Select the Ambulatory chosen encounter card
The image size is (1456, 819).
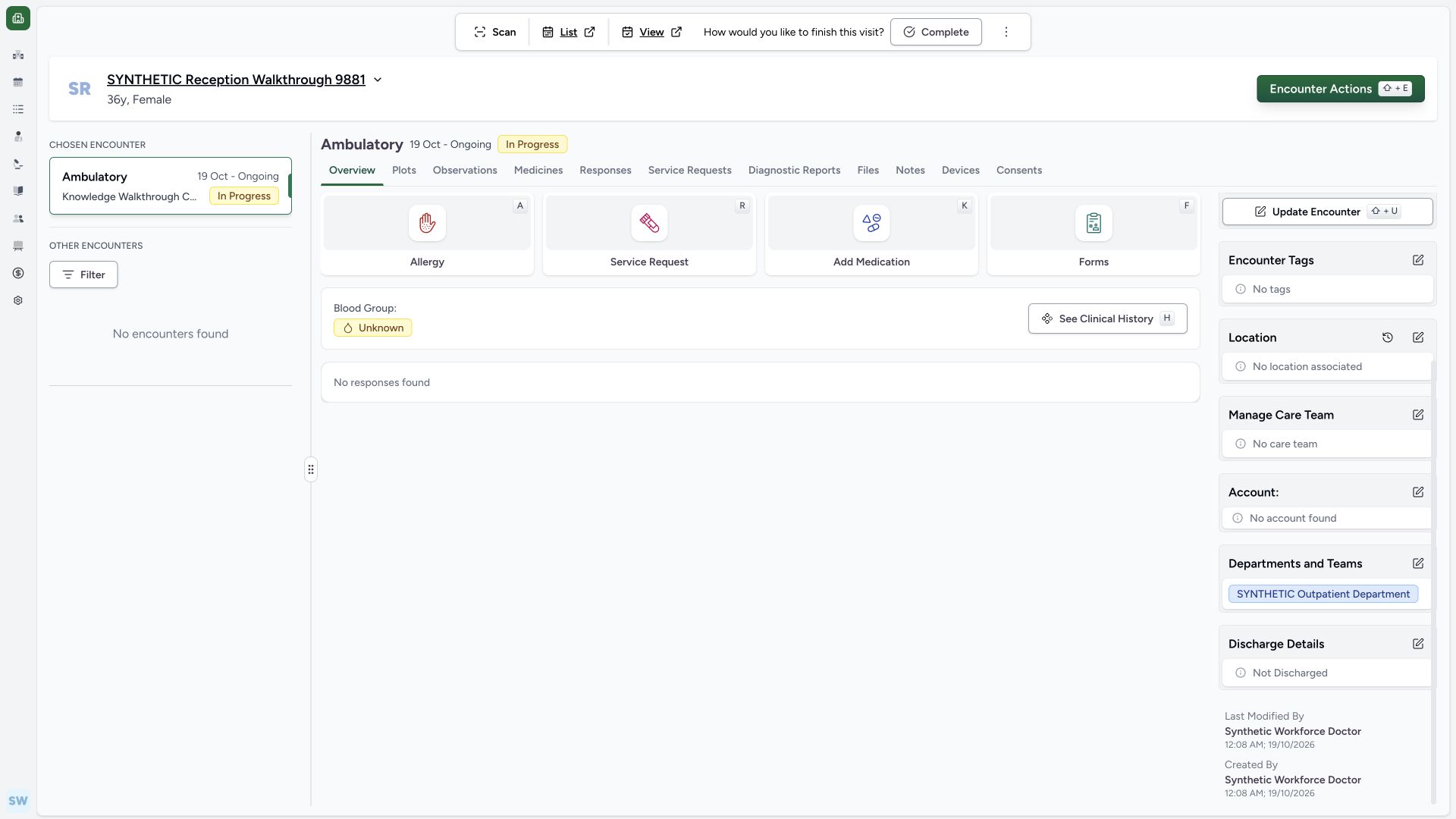171,186
